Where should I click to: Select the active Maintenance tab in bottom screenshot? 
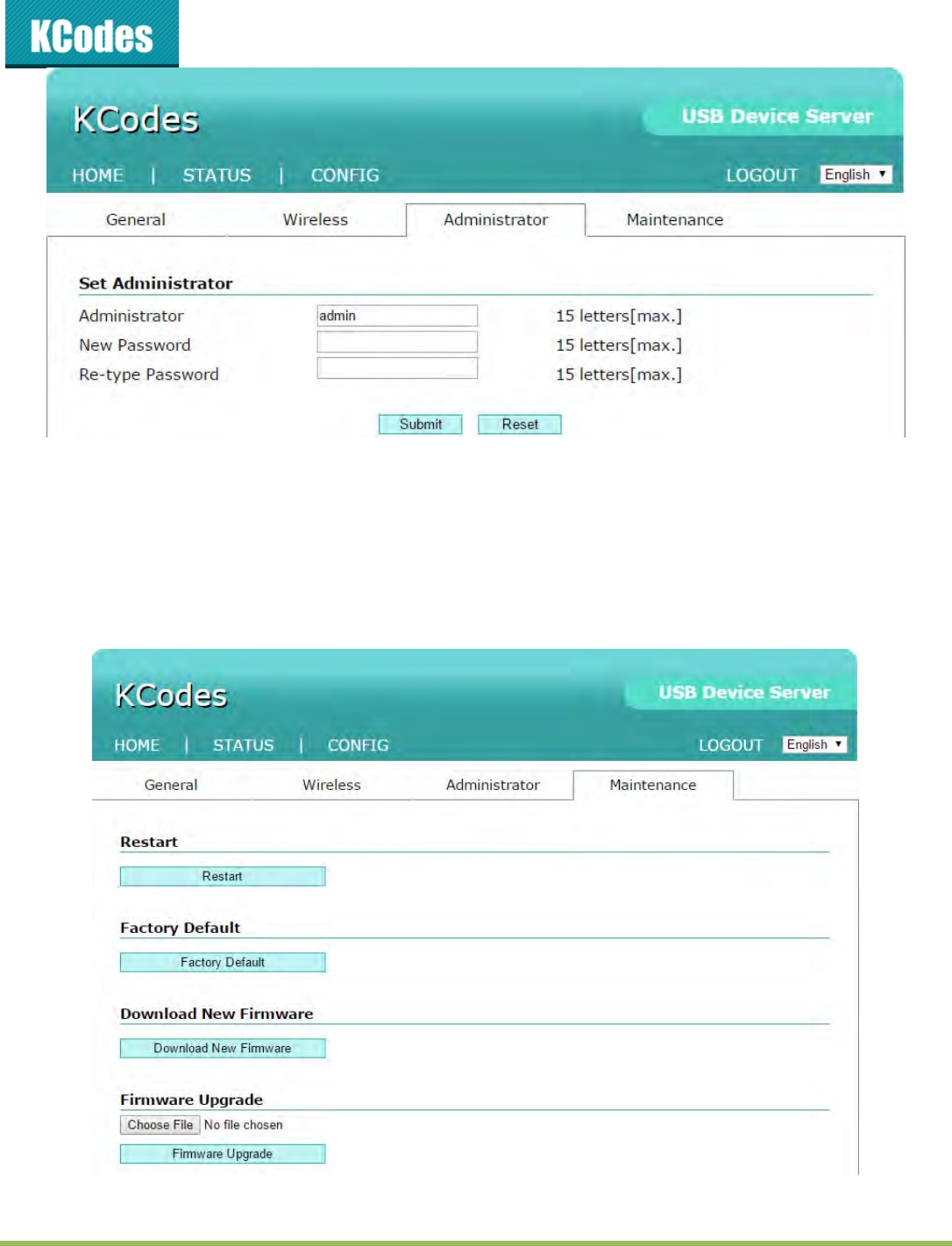pyautogui.click(x=653, y=785)
